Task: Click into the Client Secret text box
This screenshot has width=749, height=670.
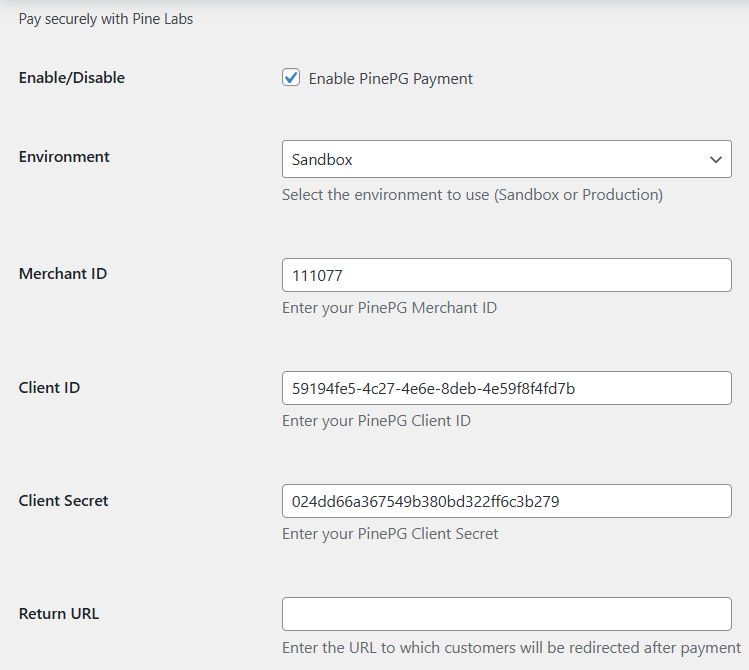Action: 506,501
